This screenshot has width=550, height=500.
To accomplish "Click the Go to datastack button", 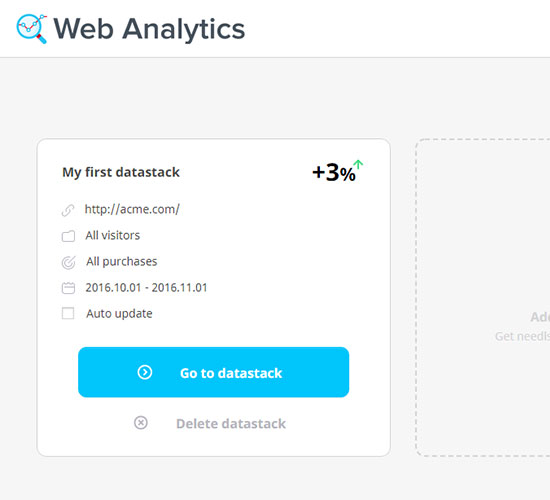I will [x=214, y=372].
